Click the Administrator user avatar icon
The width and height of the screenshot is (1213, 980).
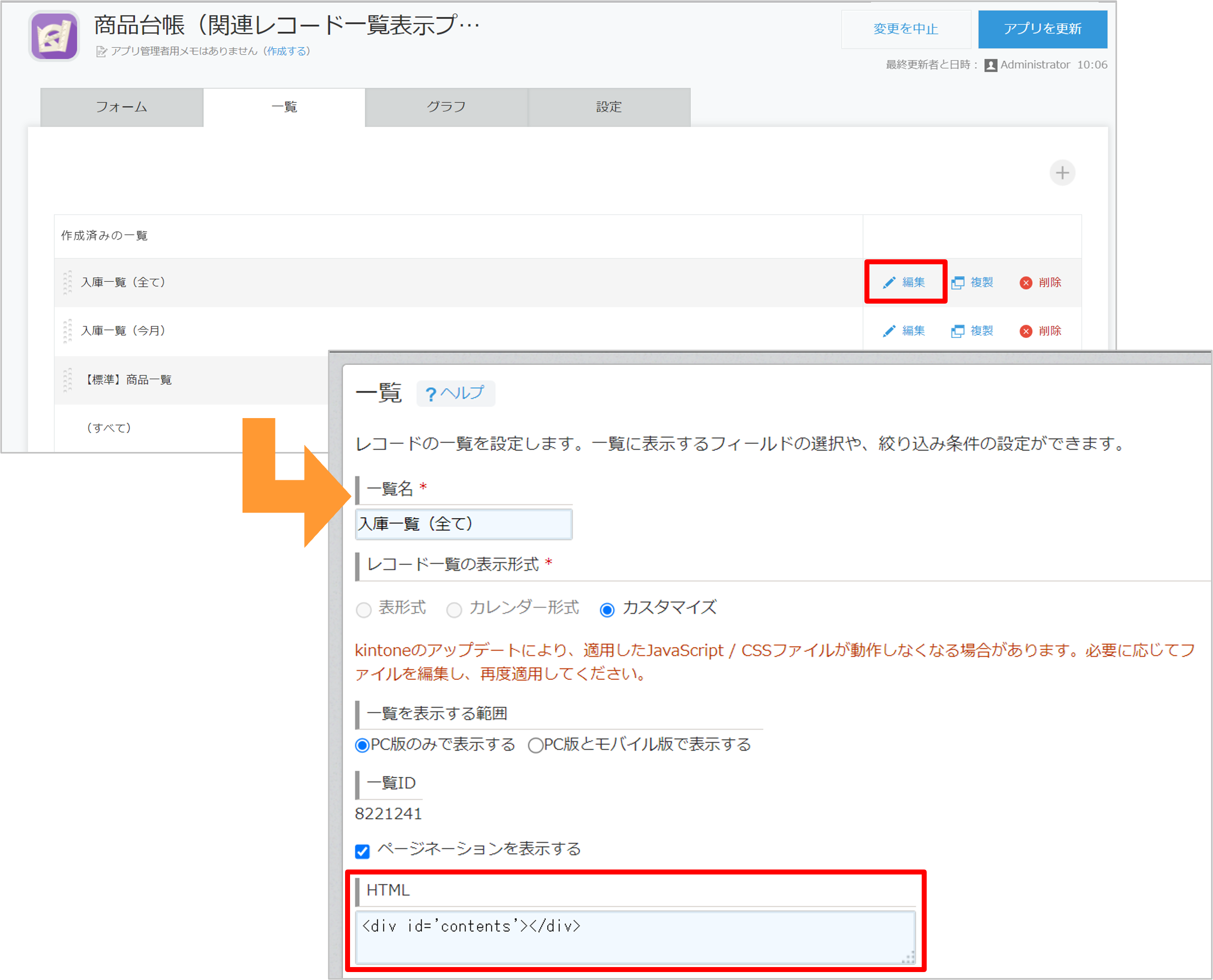pyautogui.click(x=990, y=66)
